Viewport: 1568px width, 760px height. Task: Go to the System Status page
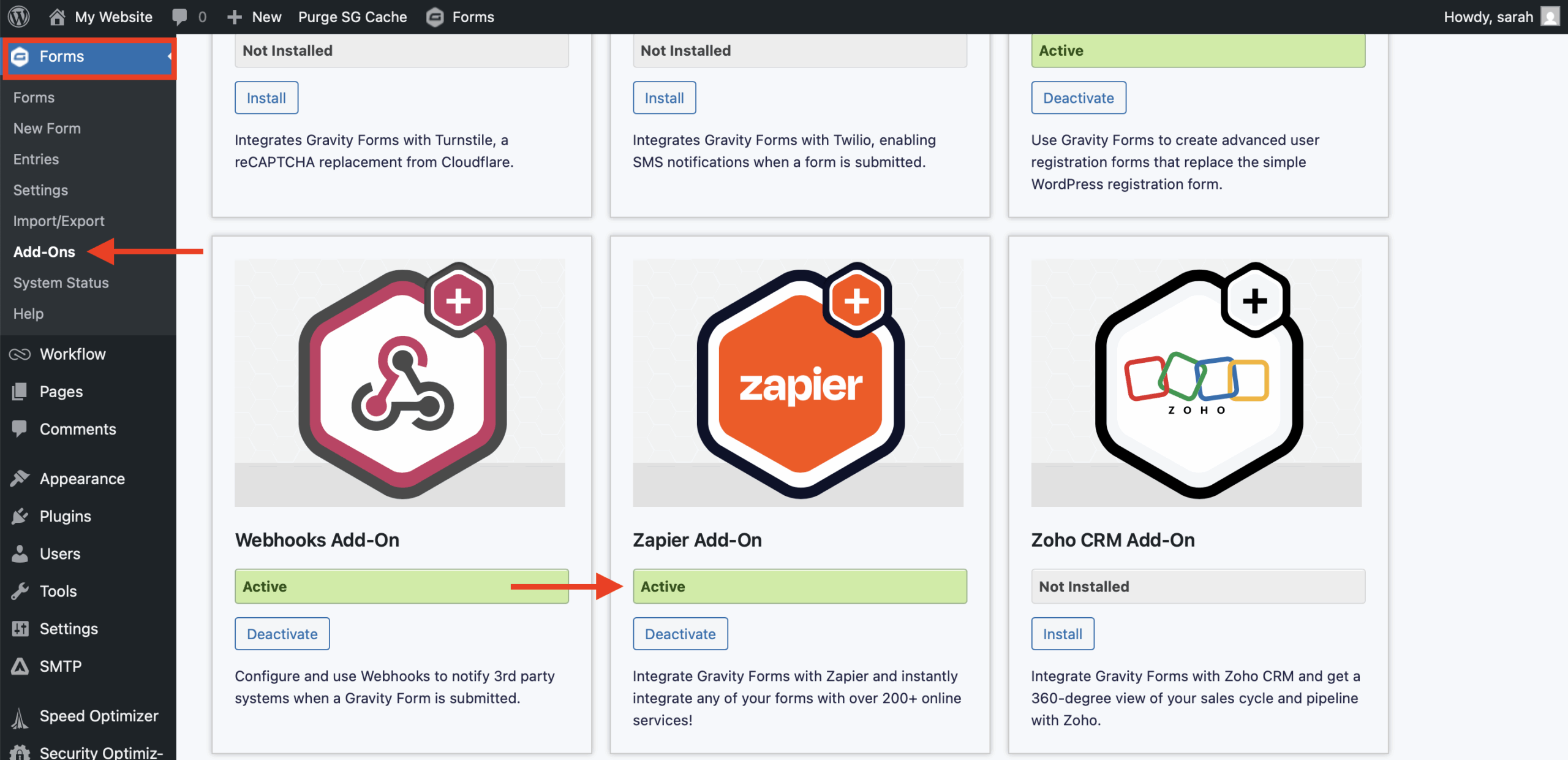pos(60,283)
